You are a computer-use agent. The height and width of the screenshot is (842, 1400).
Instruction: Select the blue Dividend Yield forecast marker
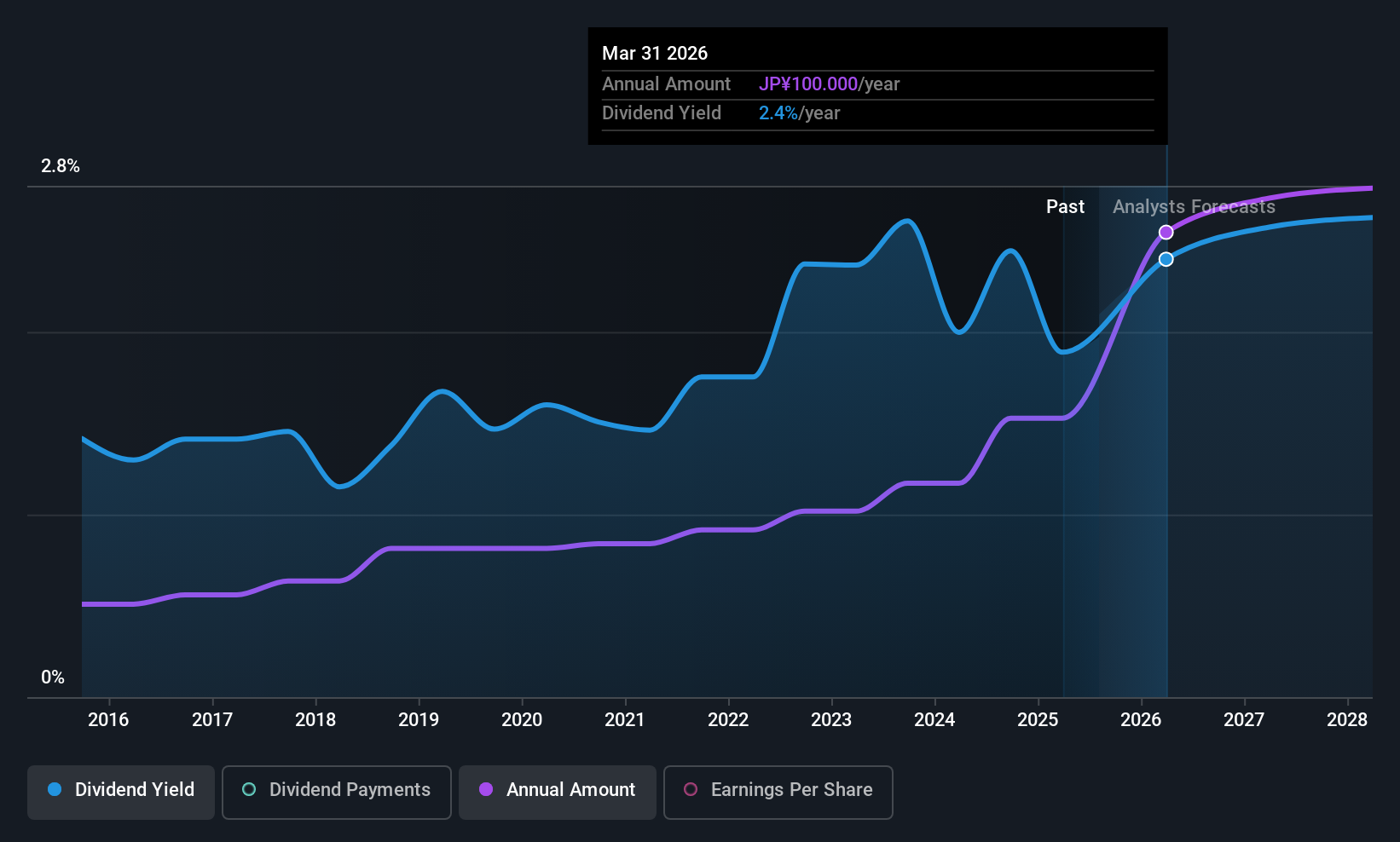pos(1166,258)
